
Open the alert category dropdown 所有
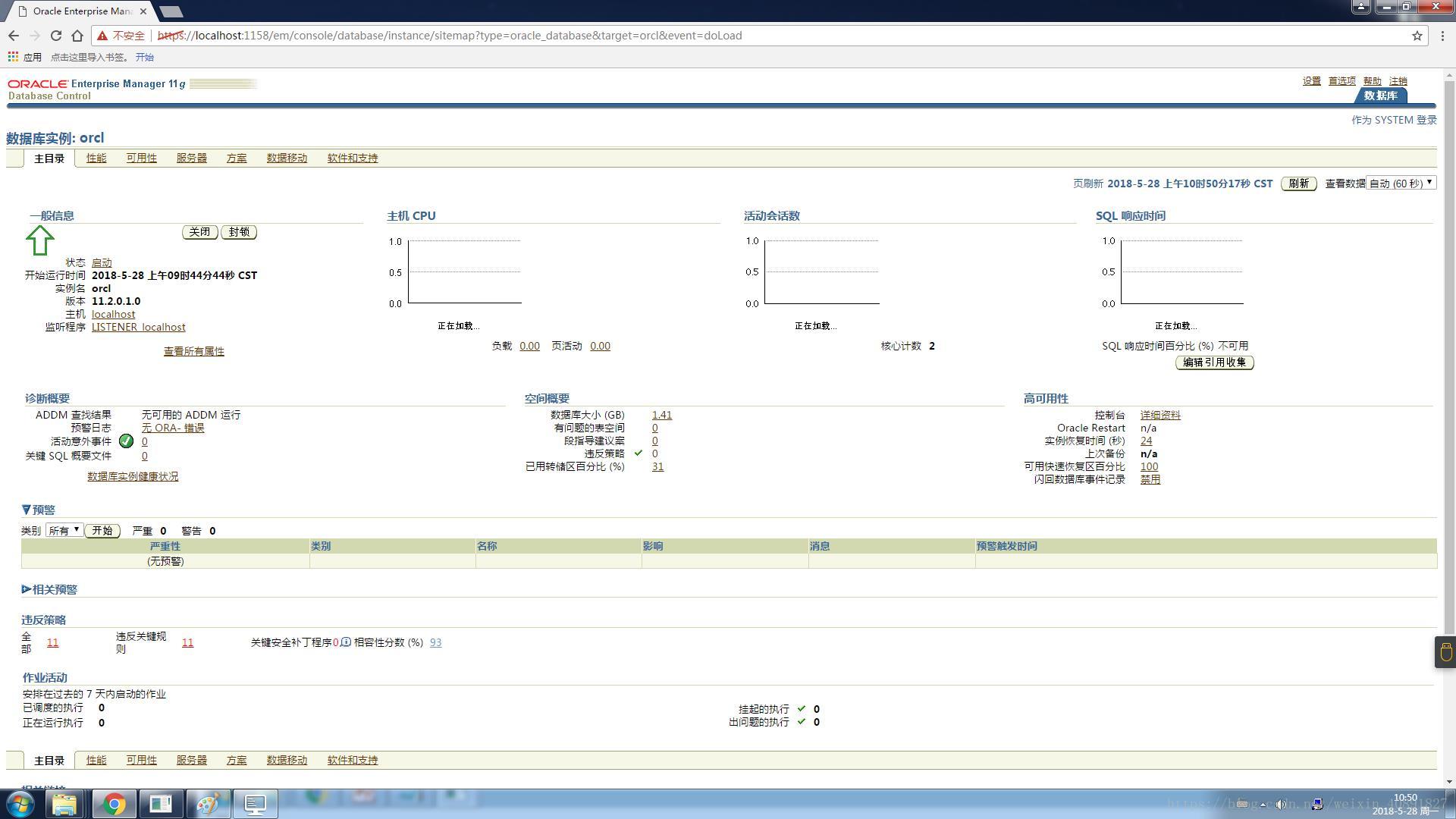64,530
